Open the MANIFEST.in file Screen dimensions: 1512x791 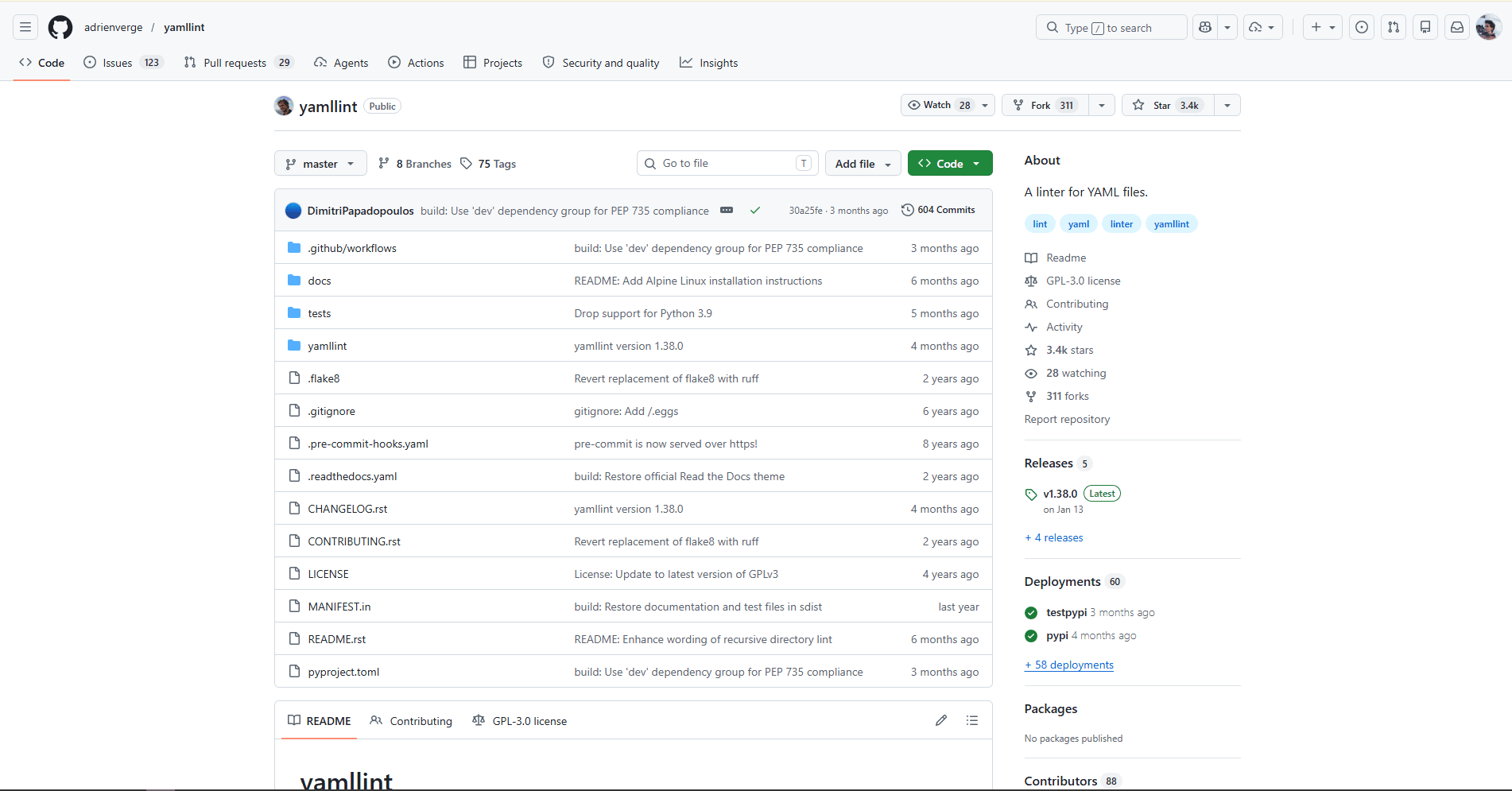pyautogui.click(x=339, y=607)
